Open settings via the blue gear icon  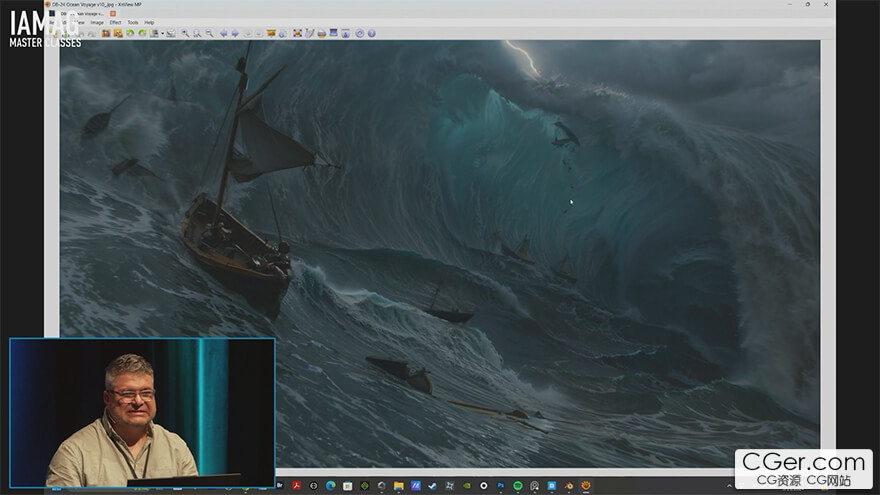pyautogui.click(x=360, y=33)
